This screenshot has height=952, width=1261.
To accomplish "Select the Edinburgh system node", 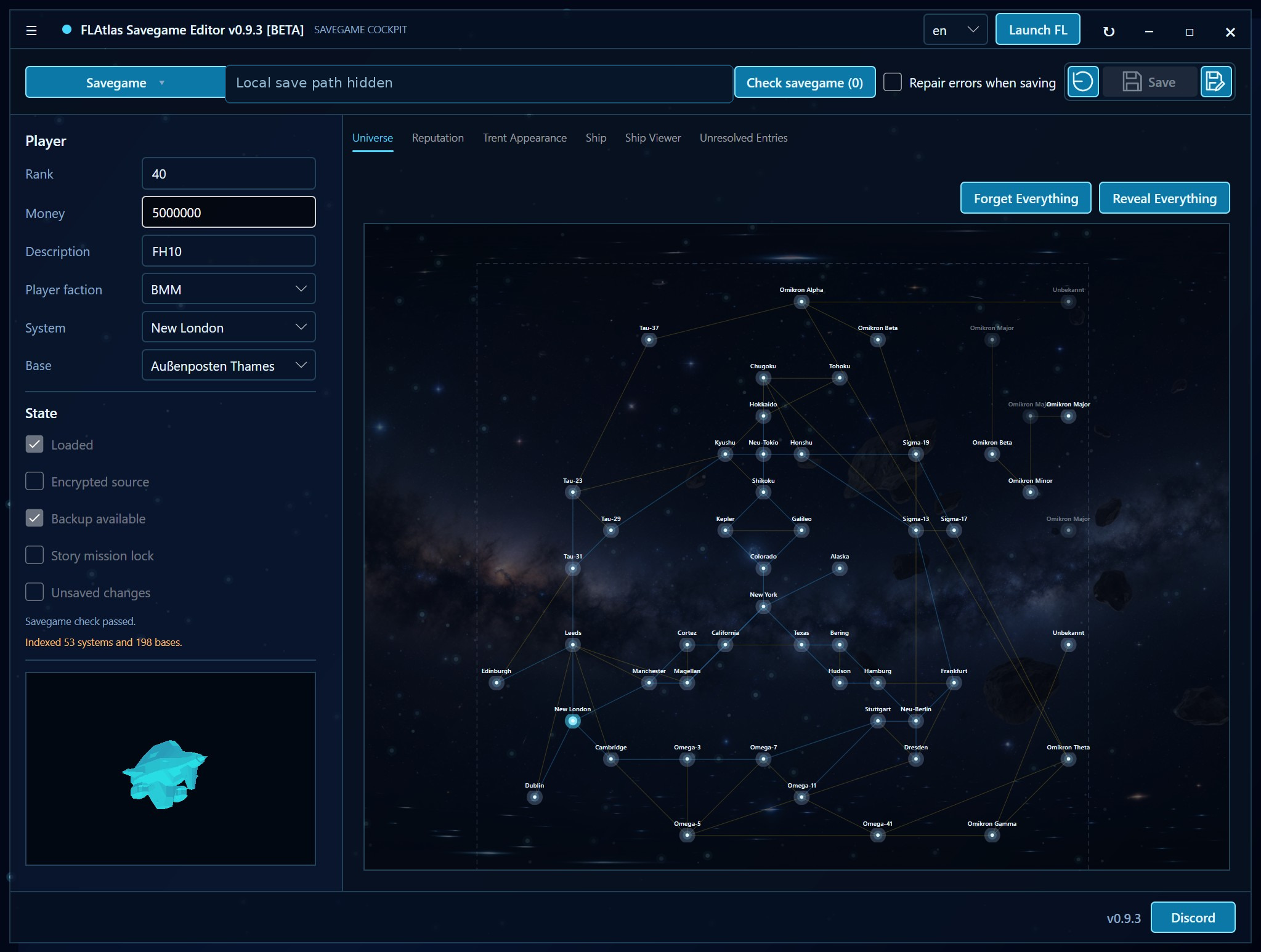I will (497, 683).
